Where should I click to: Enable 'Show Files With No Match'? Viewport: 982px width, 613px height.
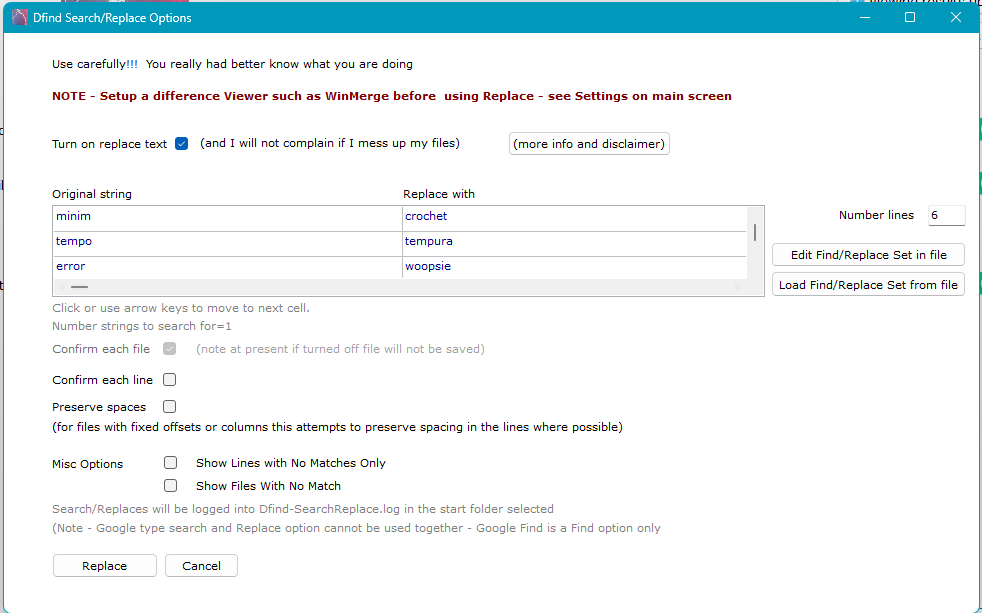pyautogui.click(x=170, y=485)
